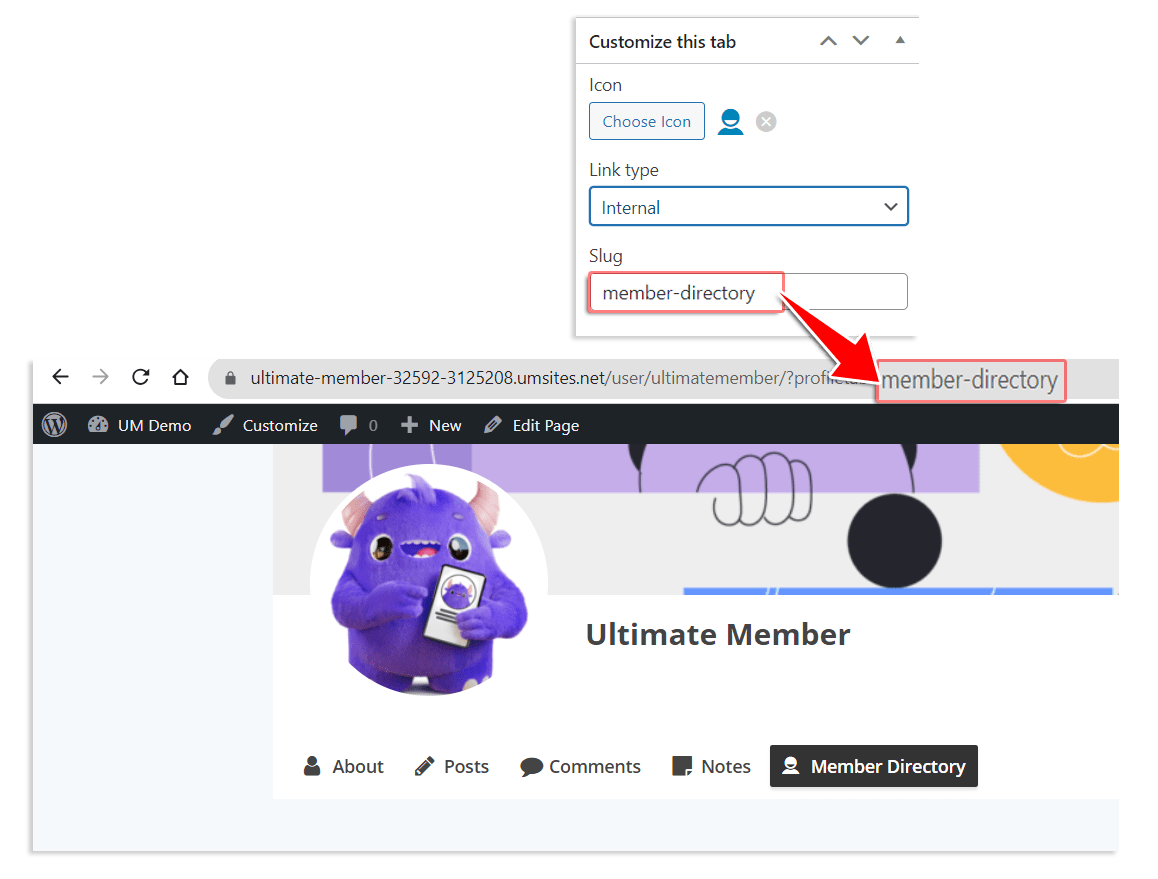Open comments bubble in admin bar
This screenshot has height=879, width=1158.
click(x=358, y=425)
